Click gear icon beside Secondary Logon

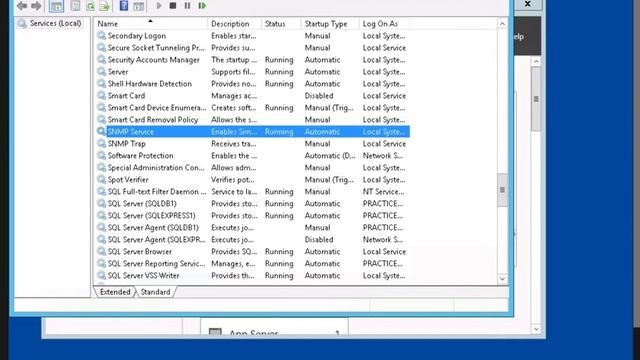(x=101, y=36)
